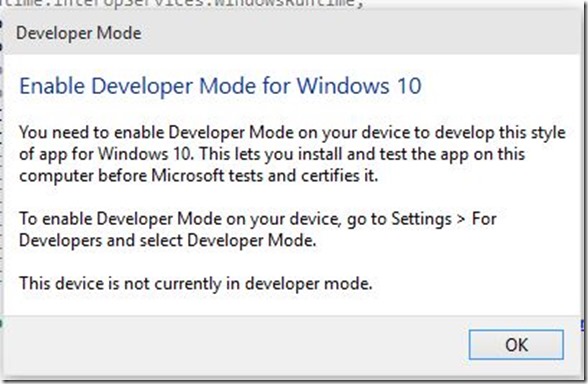Click the OK button to dismiss dialog
The image size is (588, 384).
tap(516, 345)
